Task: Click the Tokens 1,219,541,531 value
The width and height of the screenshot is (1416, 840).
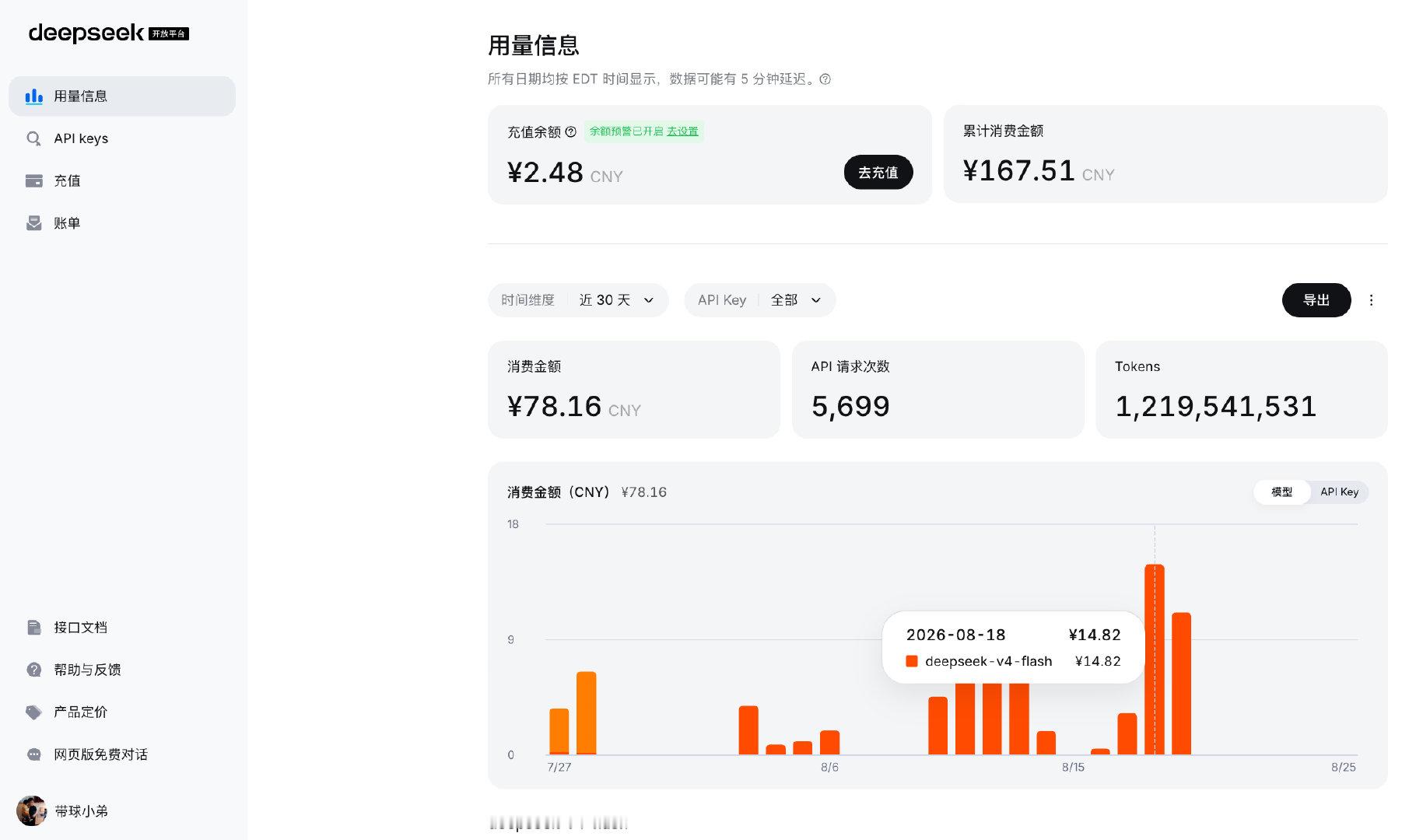Action: (x=1215, y=406)
